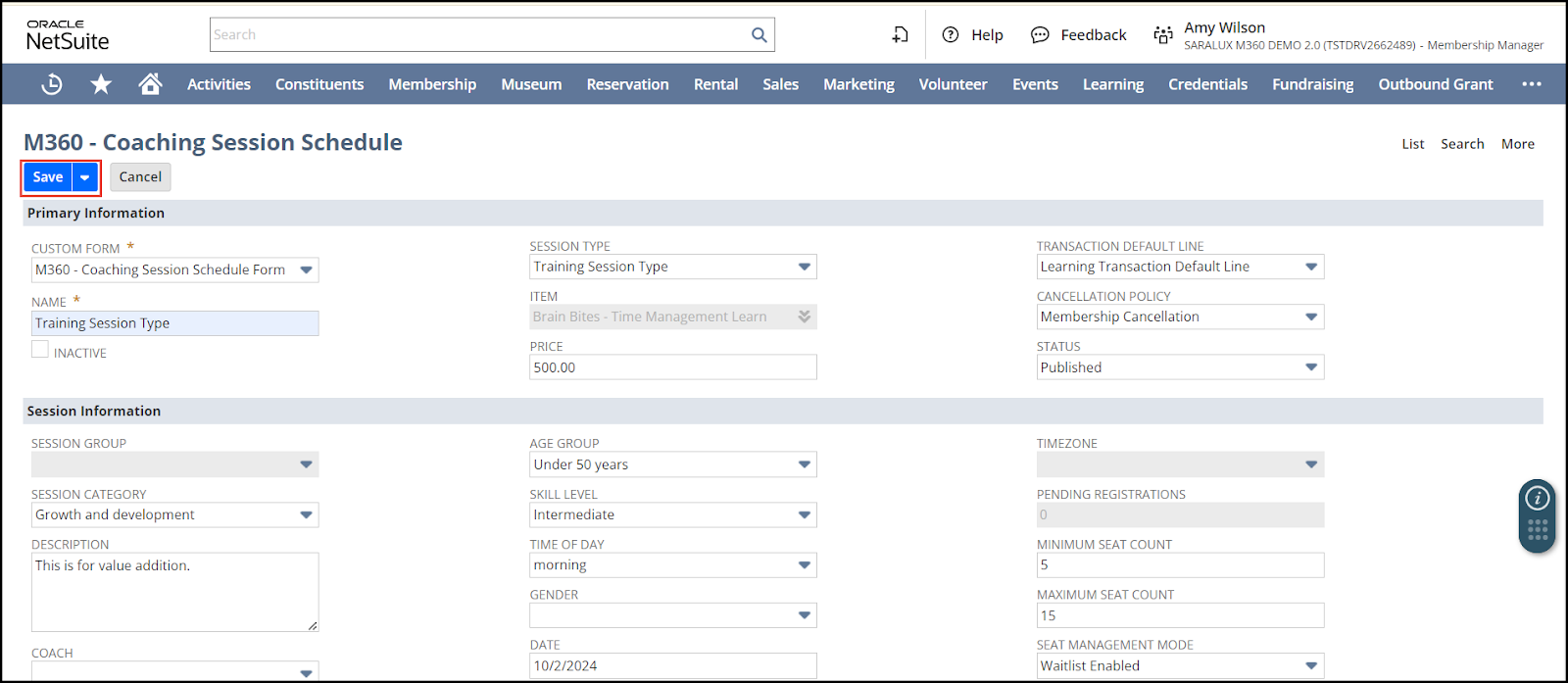Expand the Status dropdown showing Published

pos(1180,367)
